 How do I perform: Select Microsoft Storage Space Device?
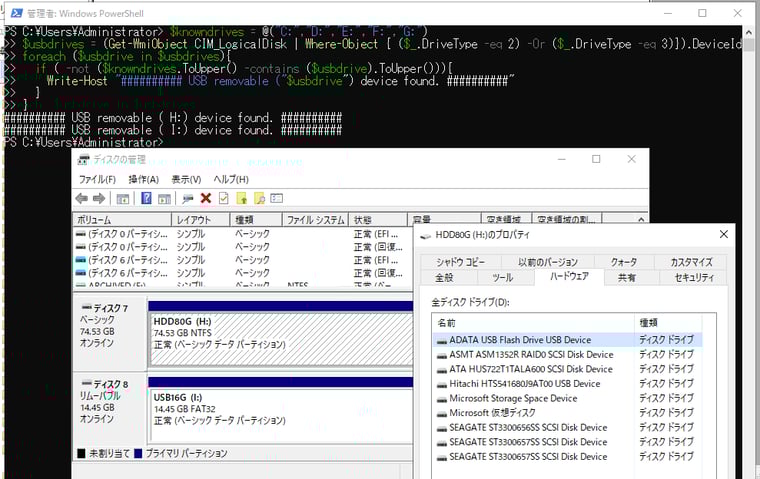(567, 398)
